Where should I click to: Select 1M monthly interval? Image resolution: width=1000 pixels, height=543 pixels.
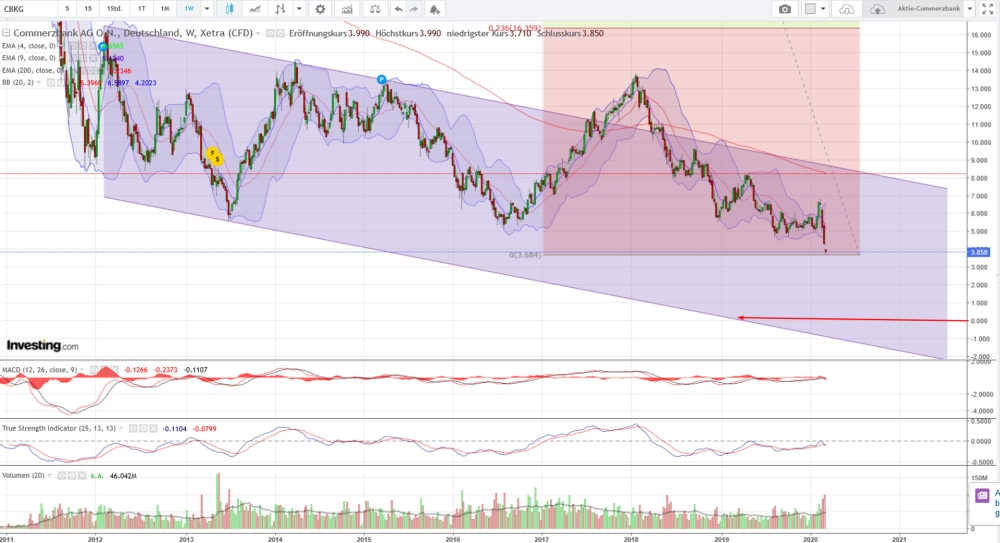click(165, 9)
